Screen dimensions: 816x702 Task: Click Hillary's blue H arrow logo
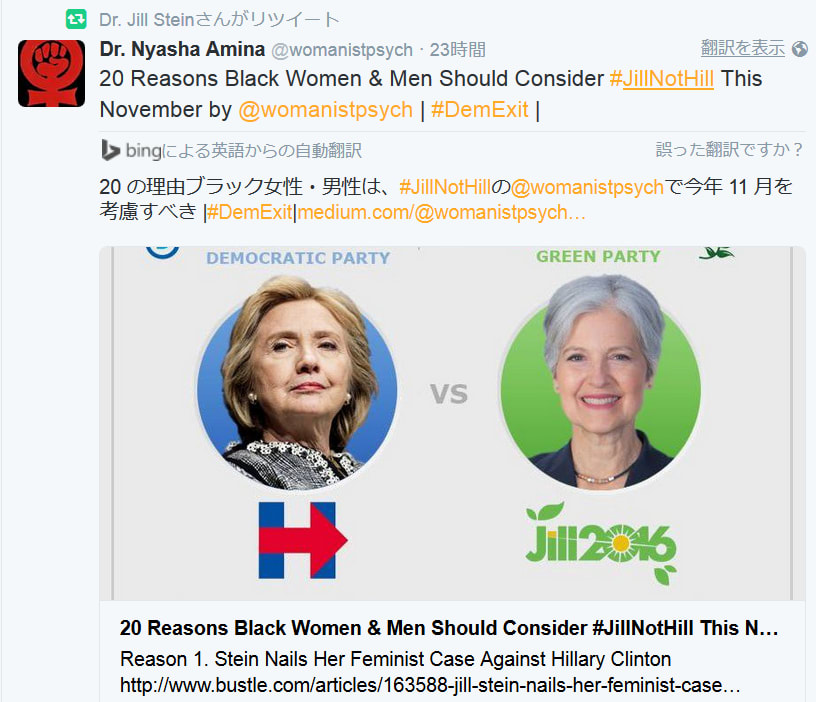(x=303, y=540)
